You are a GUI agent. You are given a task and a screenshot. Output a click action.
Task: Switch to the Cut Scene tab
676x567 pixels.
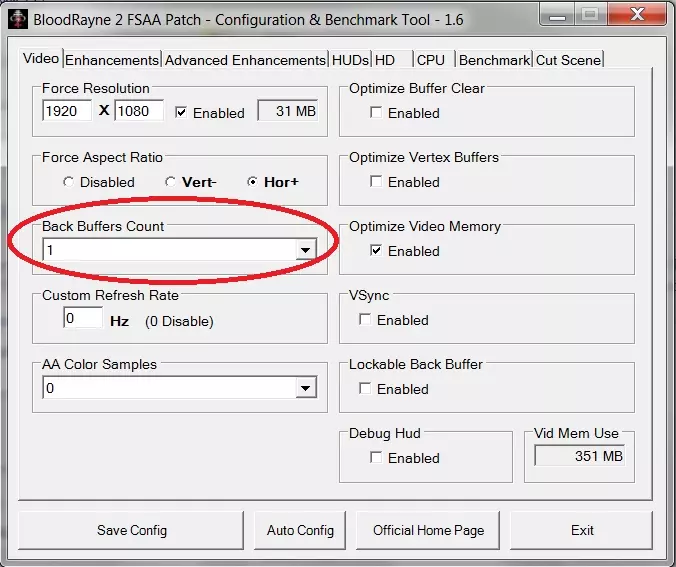[568, 60]
